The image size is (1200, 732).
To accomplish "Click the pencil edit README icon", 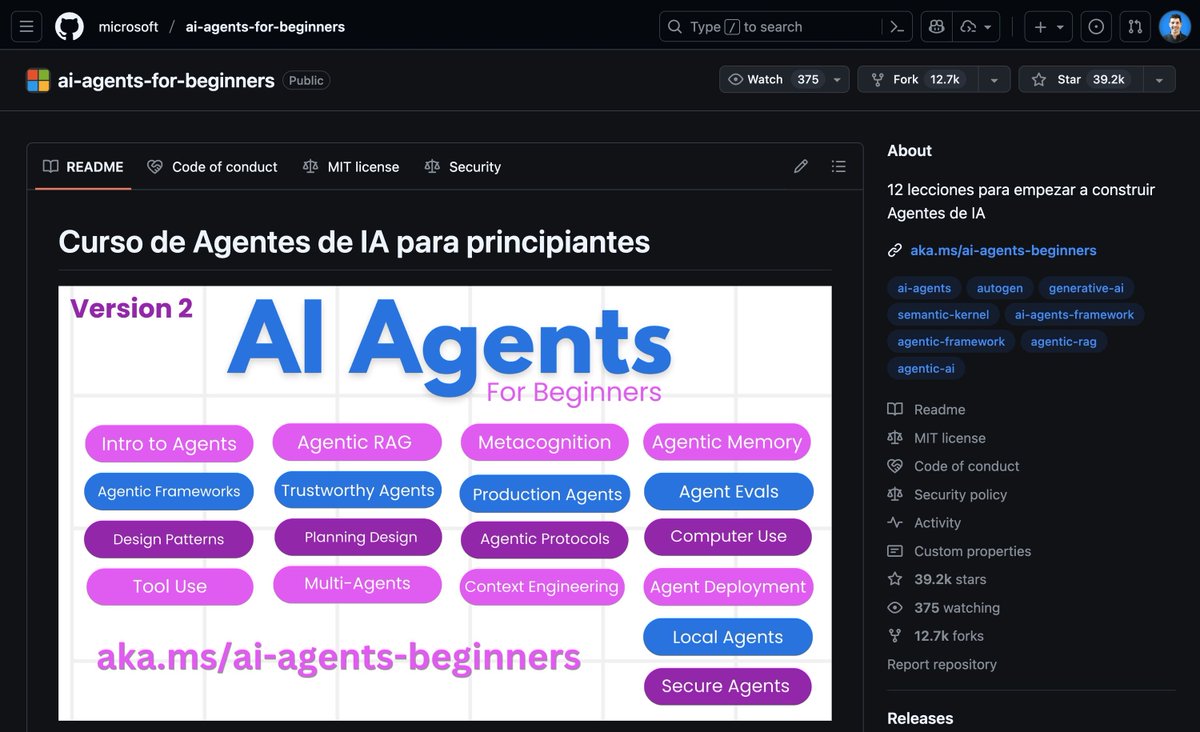I will (801, 167).
